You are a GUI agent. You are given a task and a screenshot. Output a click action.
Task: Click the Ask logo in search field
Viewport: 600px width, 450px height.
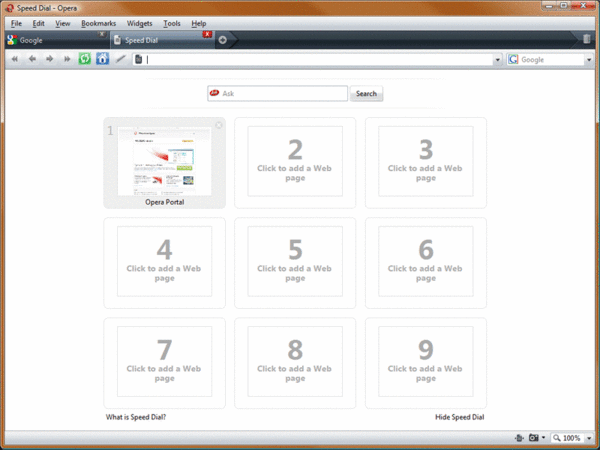click(x=214, y=93)
